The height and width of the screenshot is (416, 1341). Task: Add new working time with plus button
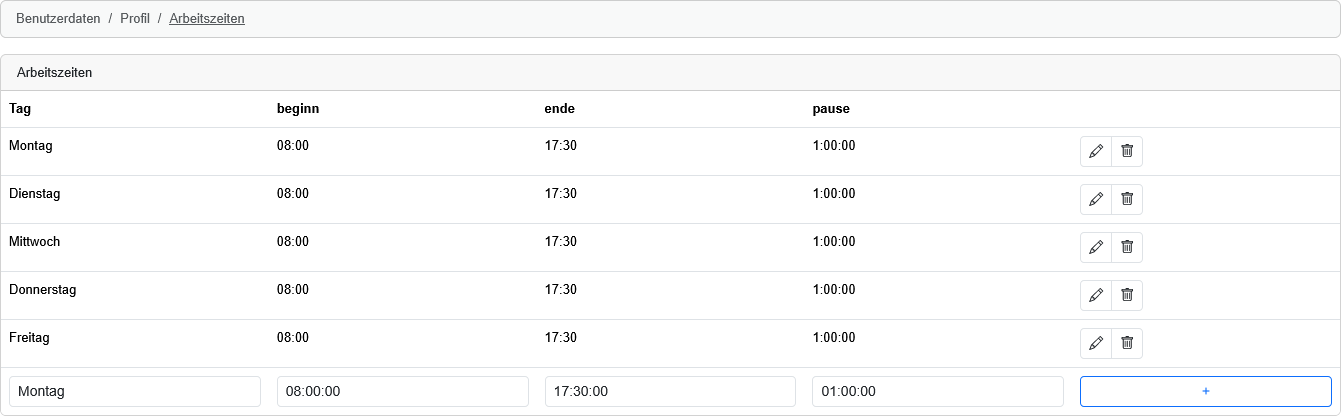pos(1206,391)
